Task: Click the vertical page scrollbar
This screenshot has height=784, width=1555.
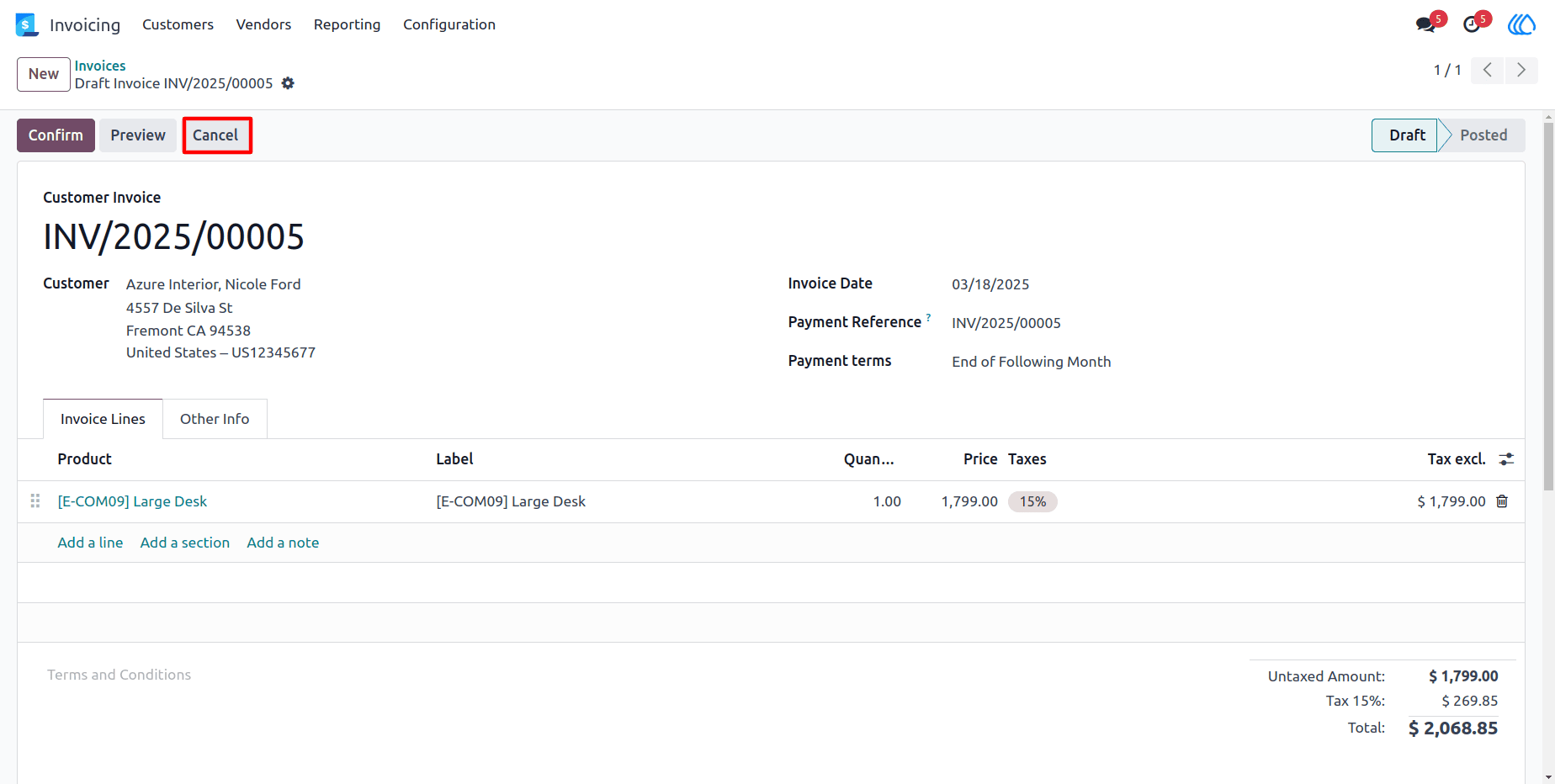Action: pyautogui.click(x=1548, y=305)
